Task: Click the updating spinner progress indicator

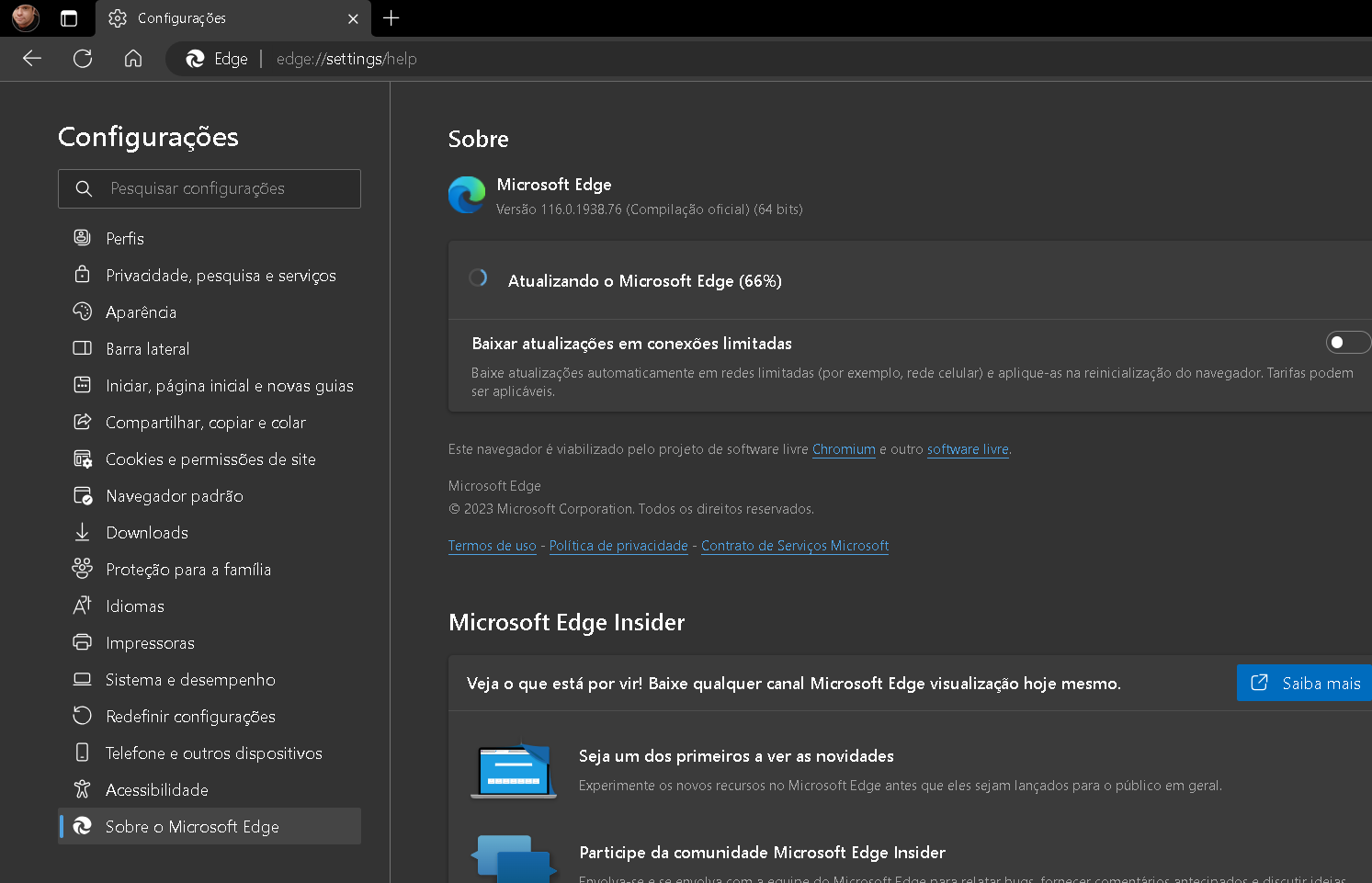Action: (x=478, y=277)
